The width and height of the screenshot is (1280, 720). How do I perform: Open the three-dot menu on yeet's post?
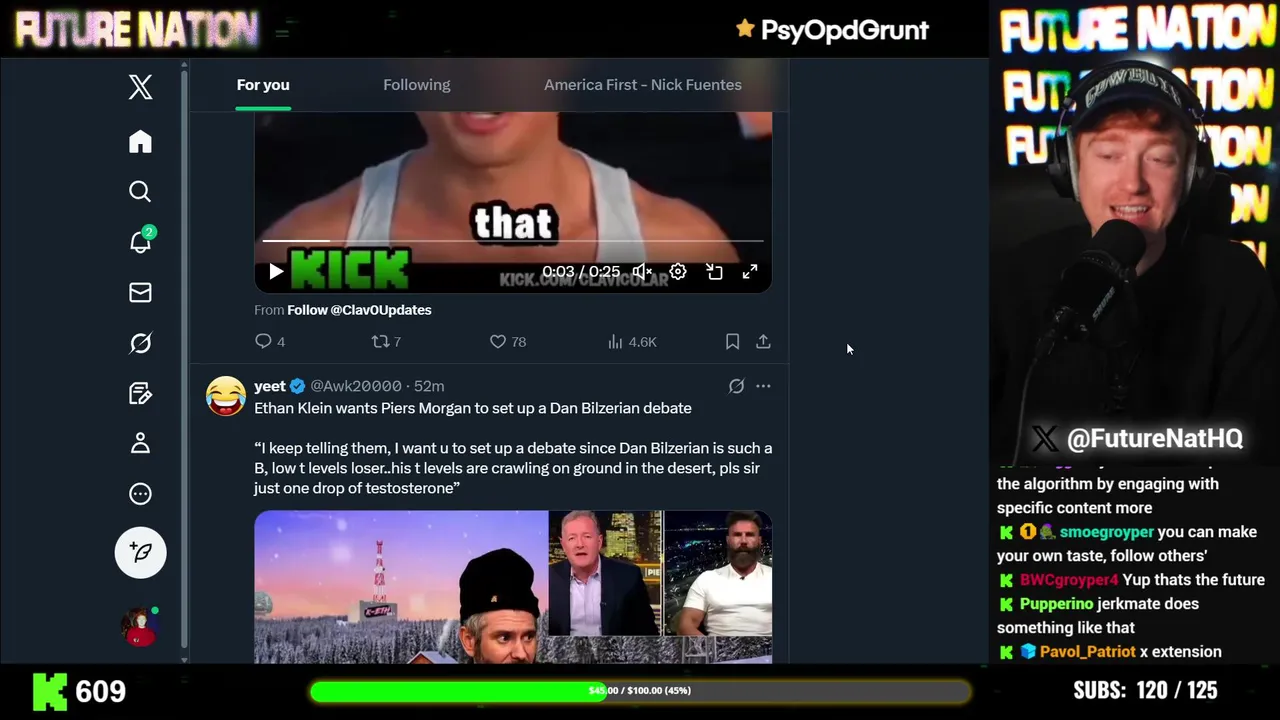pos(763,386)
